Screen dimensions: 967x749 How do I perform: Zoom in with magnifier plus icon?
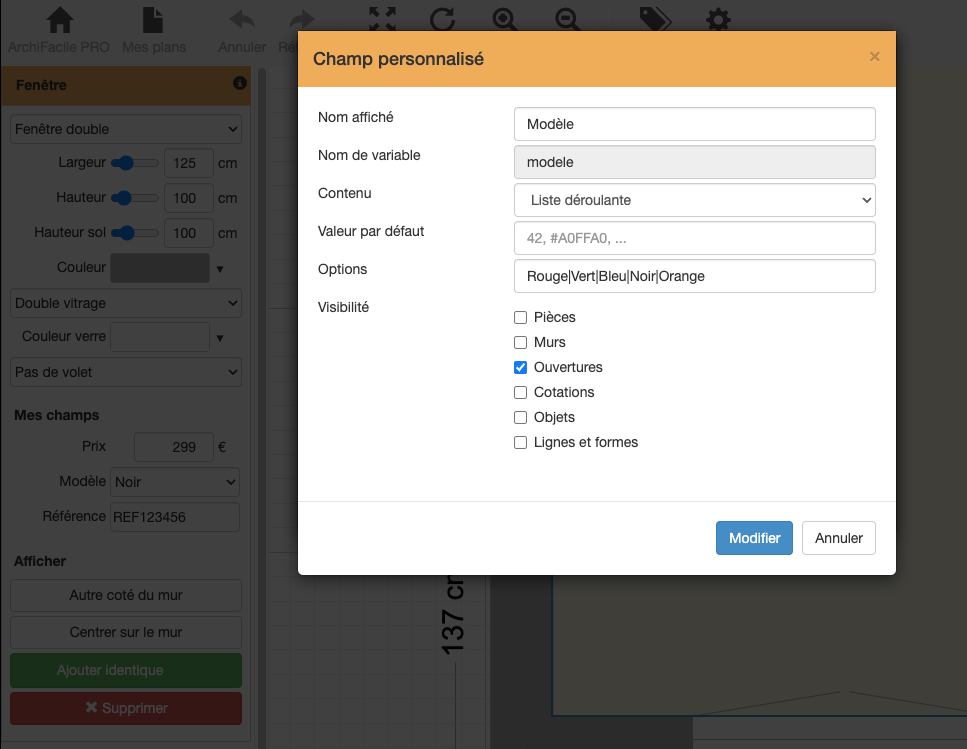click(506, 20)
